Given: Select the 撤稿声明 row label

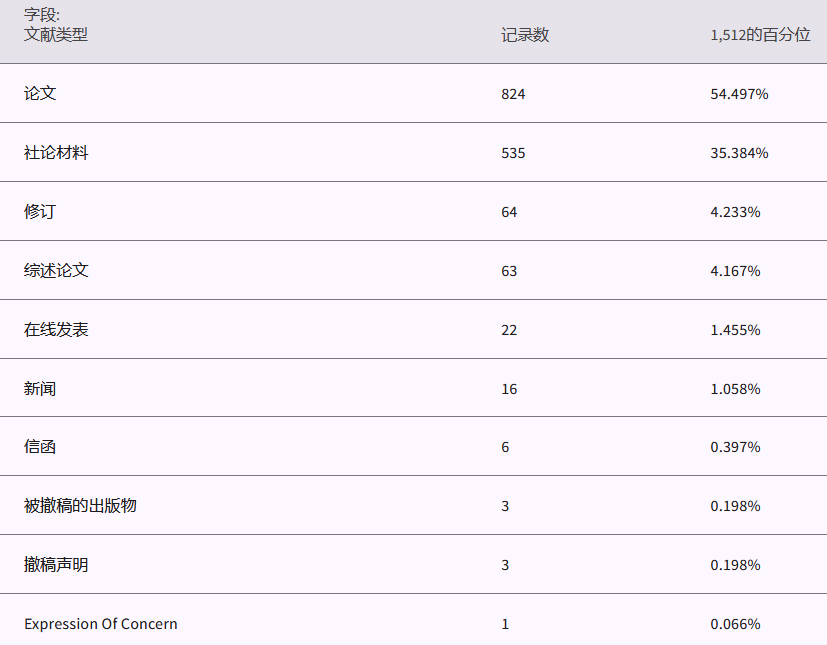Looking at the screenshot, I should tap(56, 565).
